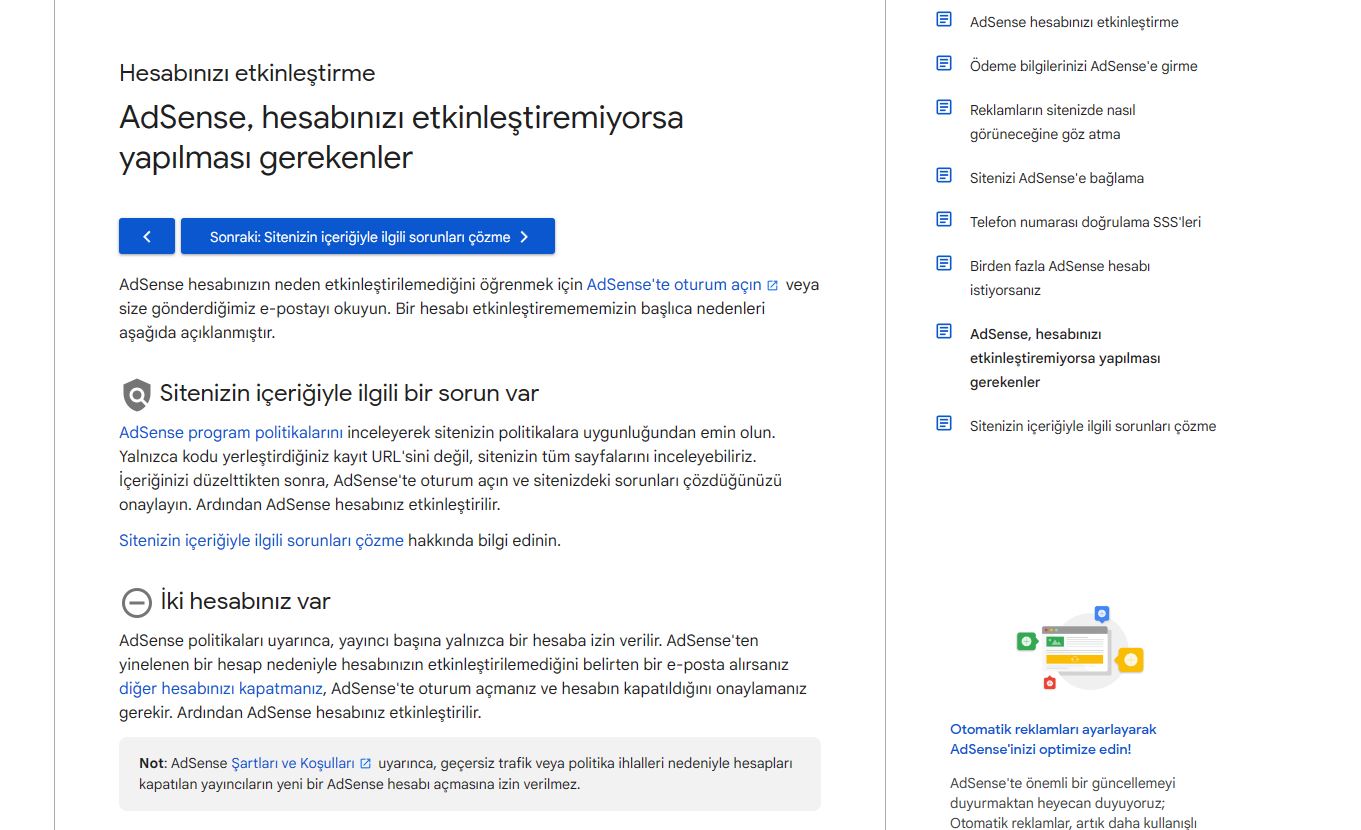The width and height of the screenshot is (1361, 830).
Task: Click document icon beside bold 'AdSense, hesabınızı etkinleştiremiyorsa'
Action: point(944,331)
